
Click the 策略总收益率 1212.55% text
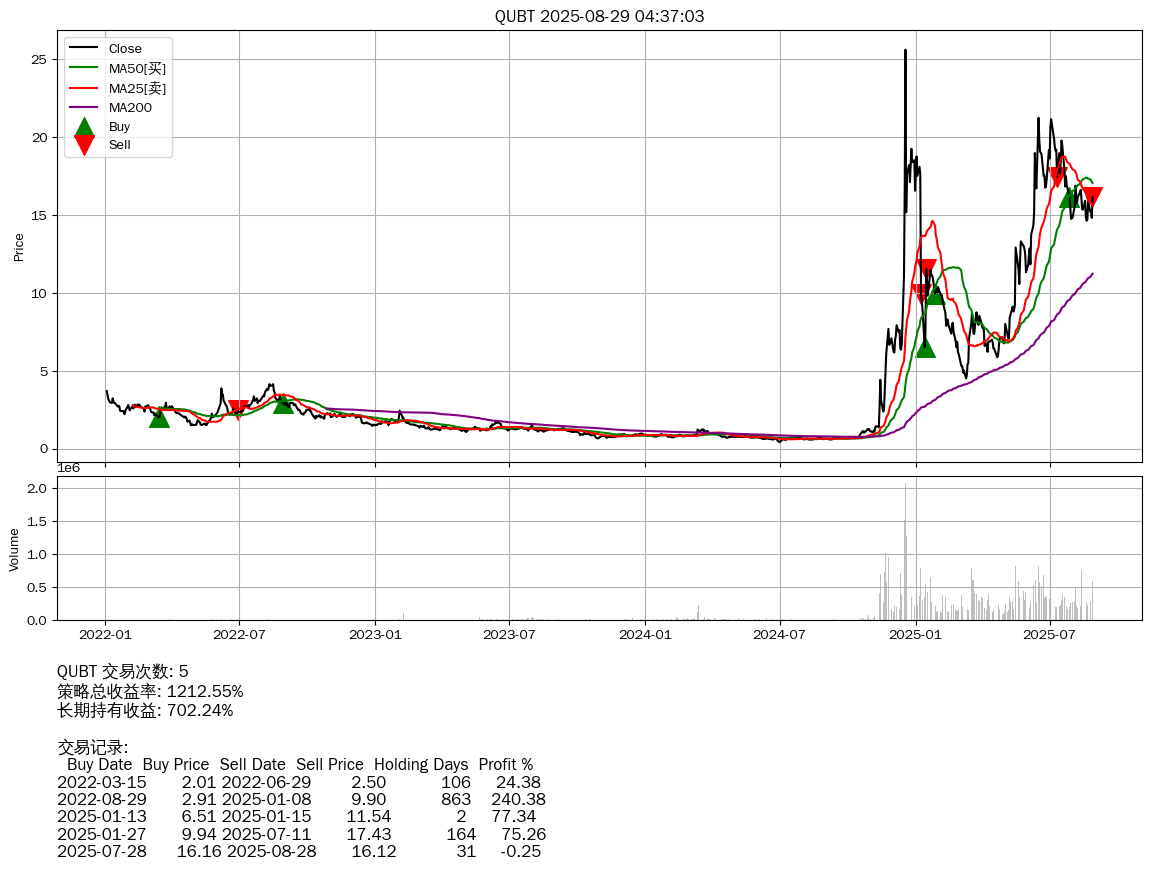[150, 691]
